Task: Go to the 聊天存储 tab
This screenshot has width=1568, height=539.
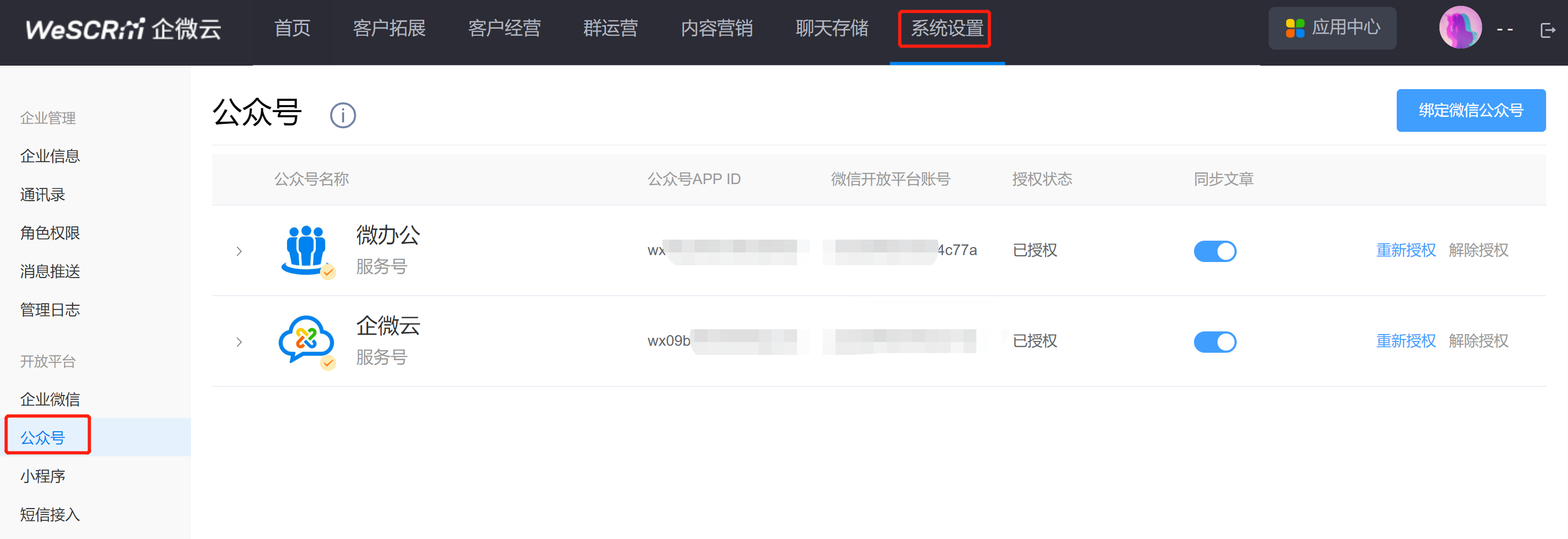Action: (x=831, y=29)
